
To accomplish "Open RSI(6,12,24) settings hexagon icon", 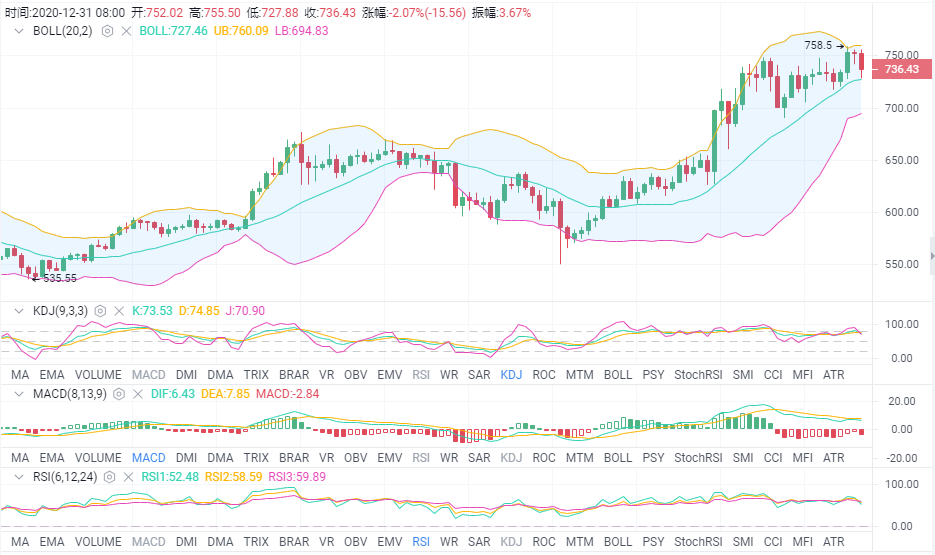I will (109, 476).
